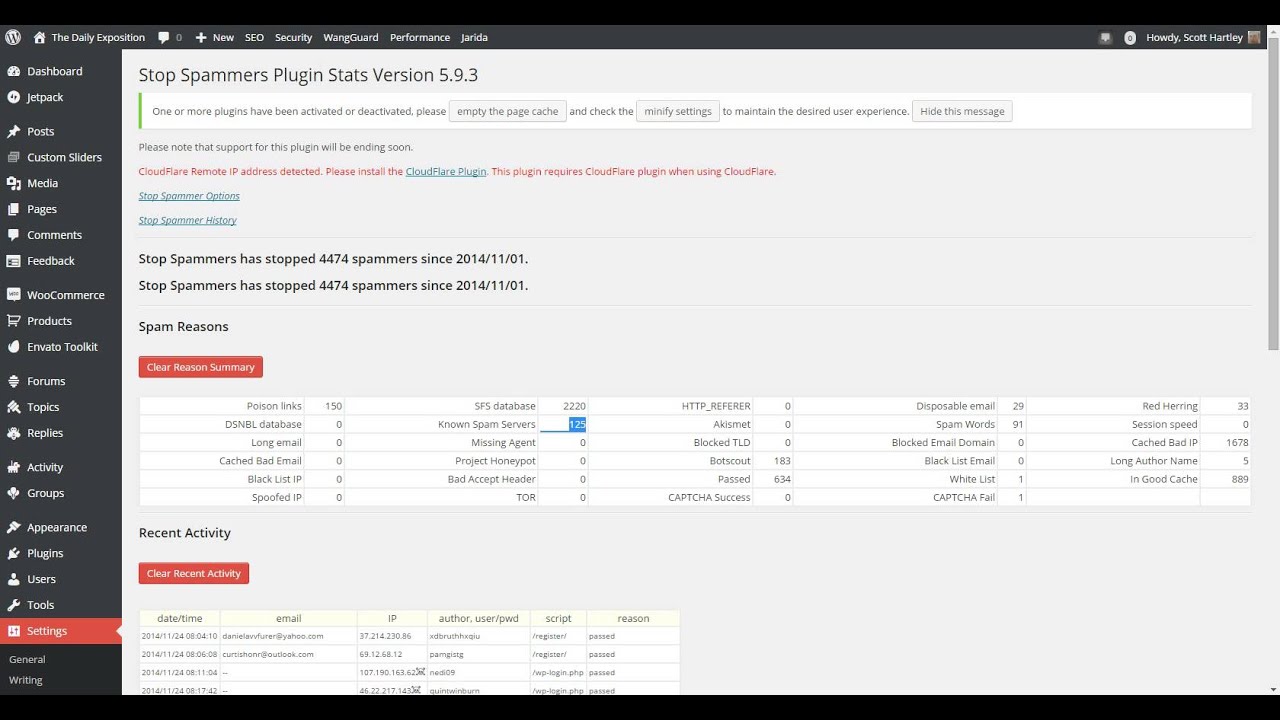Click the home icon beside The Daily Exposition
Viewport: 1280px width, 720px height.
(39, 37)
